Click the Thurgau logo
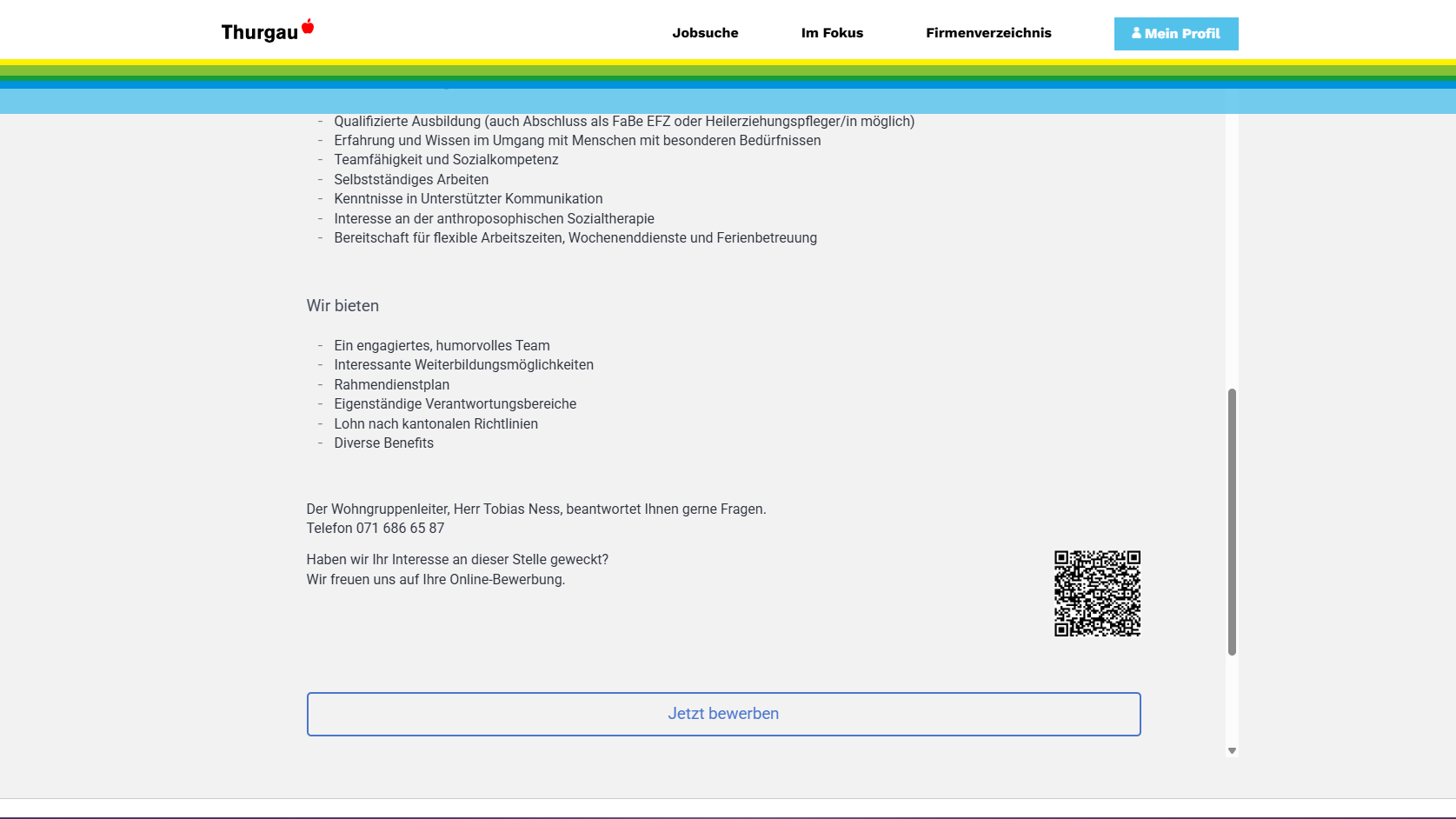 click(267, 31)
